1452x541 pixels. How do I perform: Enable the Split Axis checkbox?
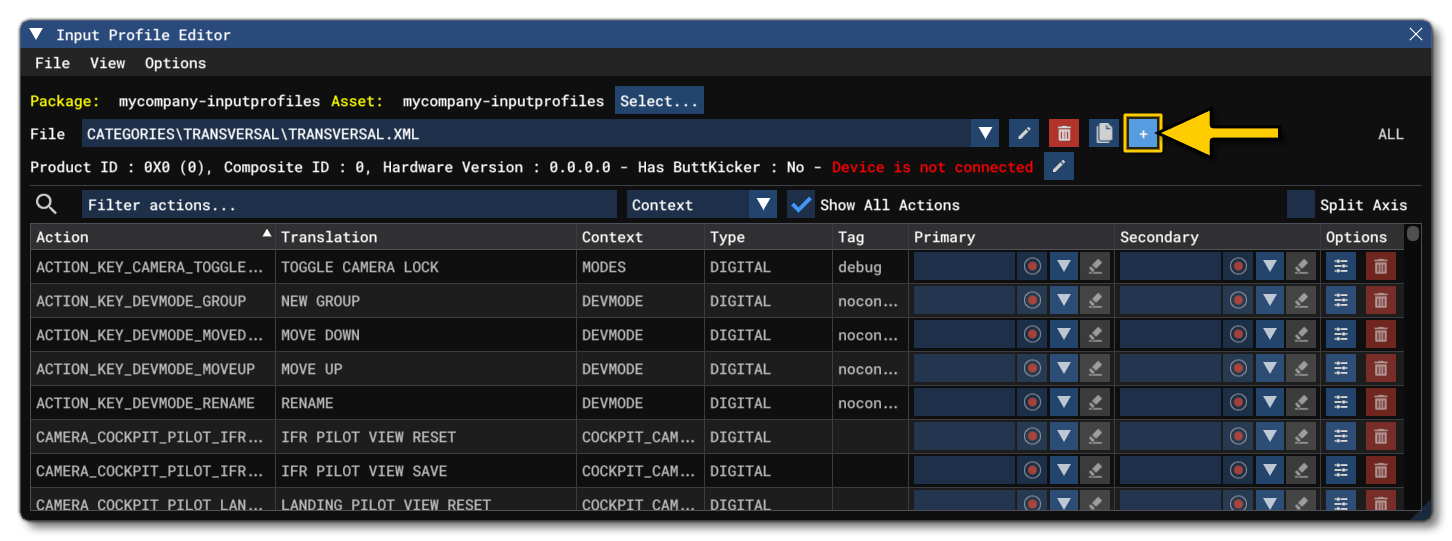(1301, 205)
